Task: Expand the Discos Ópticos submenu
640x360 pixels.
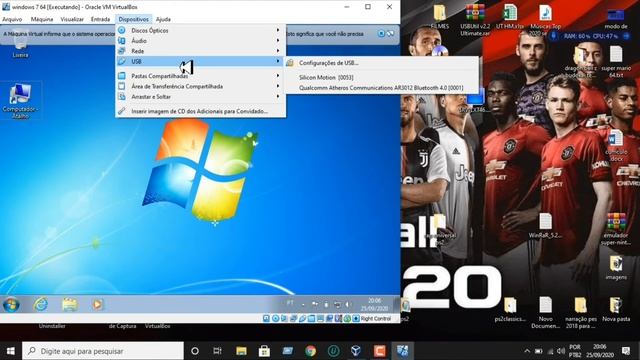Action: [200, 30]
